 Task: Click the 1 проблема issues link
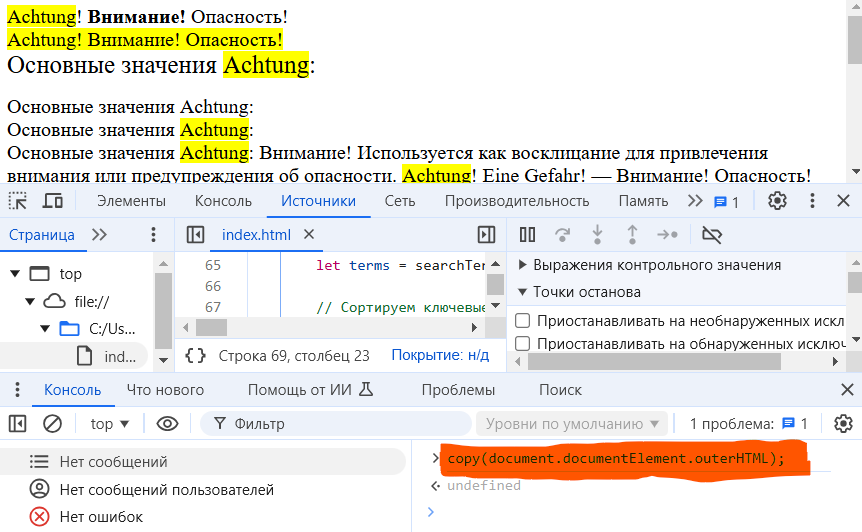click(x=749, y=424)
